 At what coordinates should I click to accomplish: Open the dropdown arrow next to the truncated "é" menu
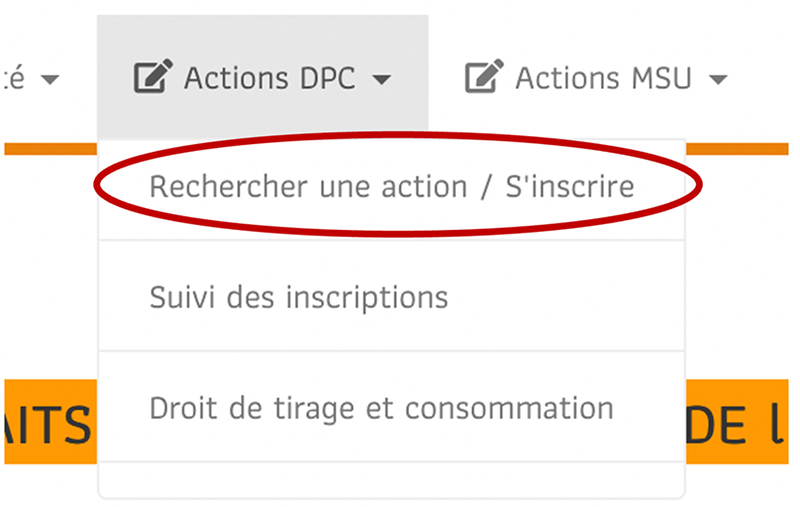point(50,80)
